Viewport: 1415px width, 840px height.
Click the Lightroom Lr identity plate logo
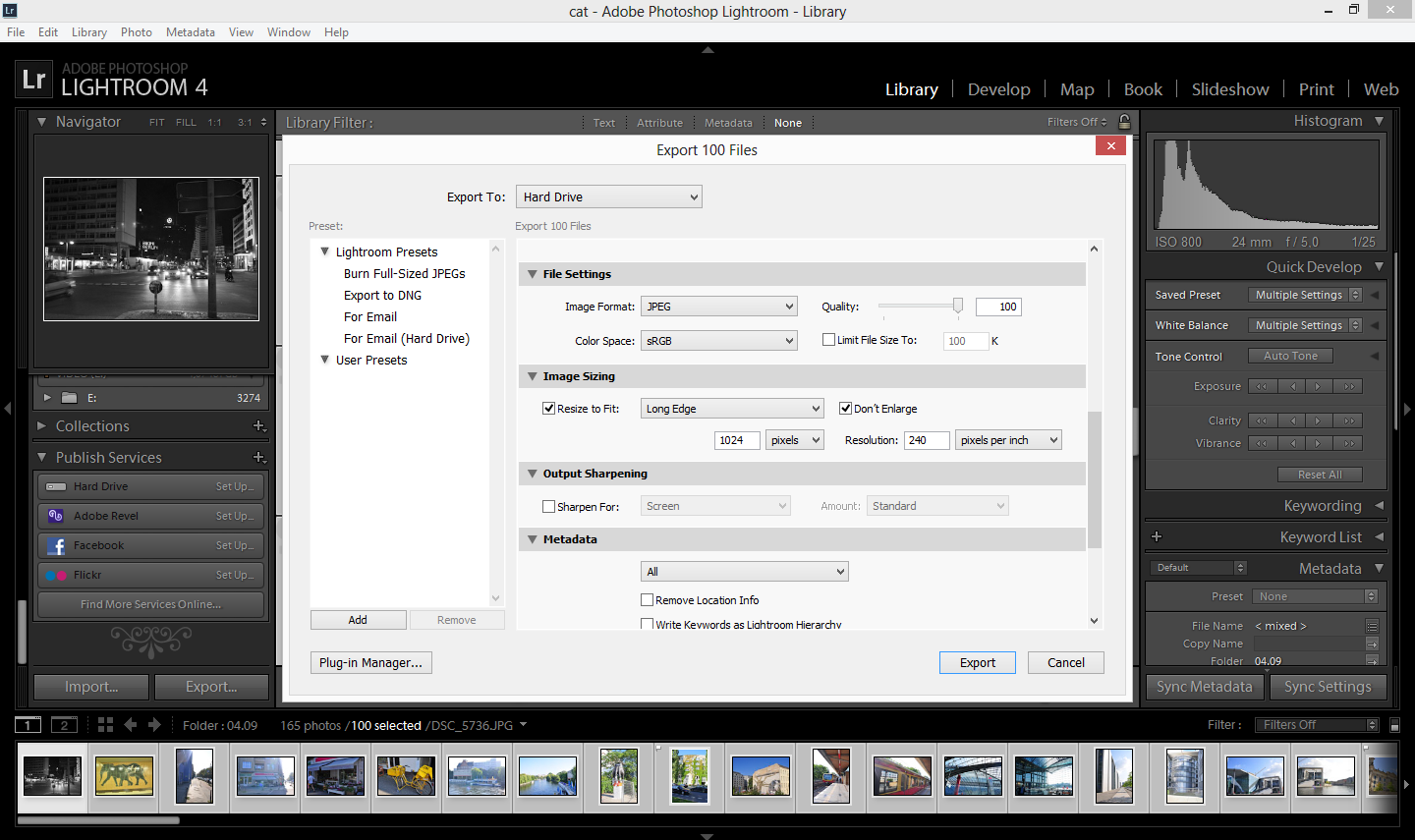click(33, 80)
